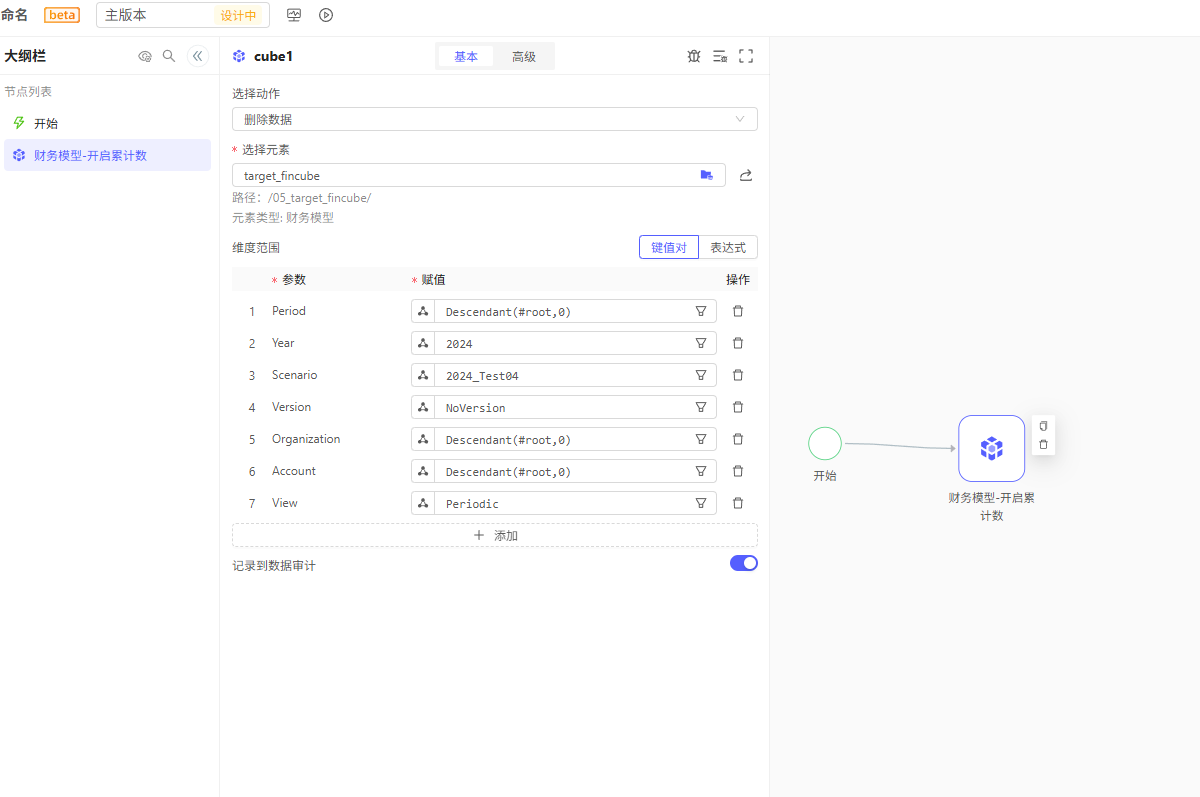
Task: Delete the Period dimension row
Action: (738, 311)
